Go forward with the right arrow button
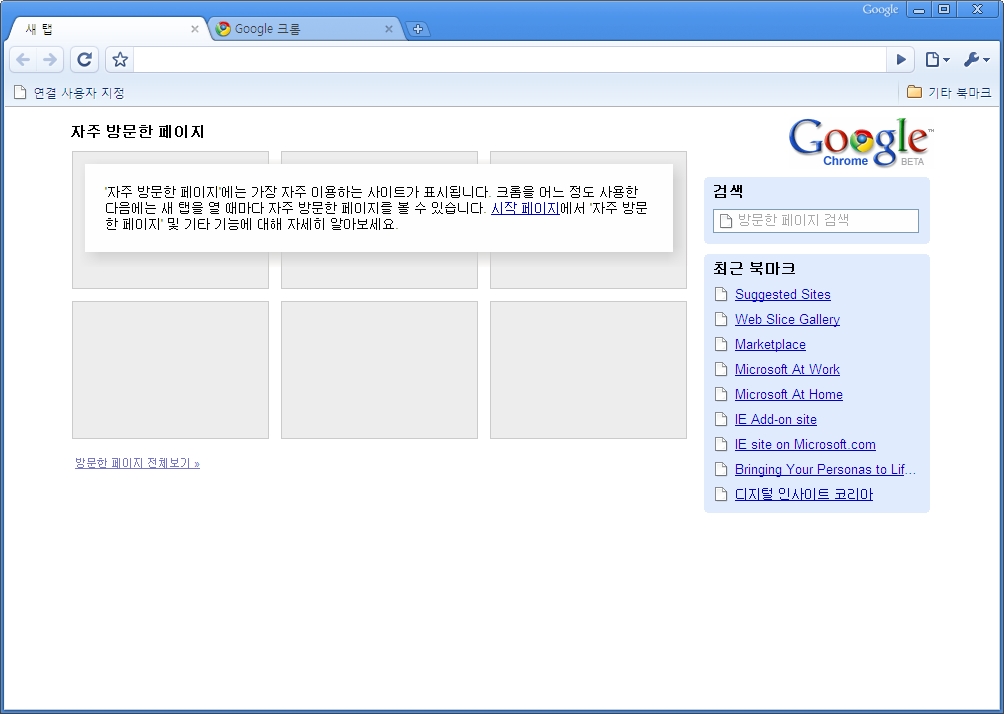 50,60
